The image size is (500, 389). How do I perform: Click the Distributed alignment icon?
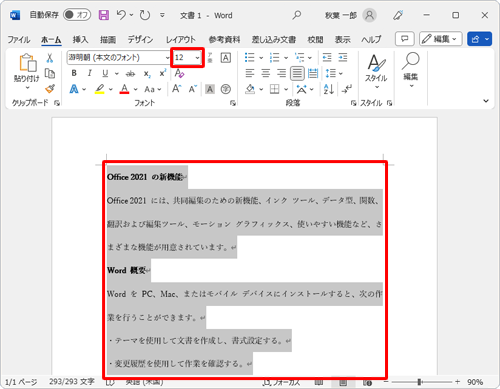(313, 73)
